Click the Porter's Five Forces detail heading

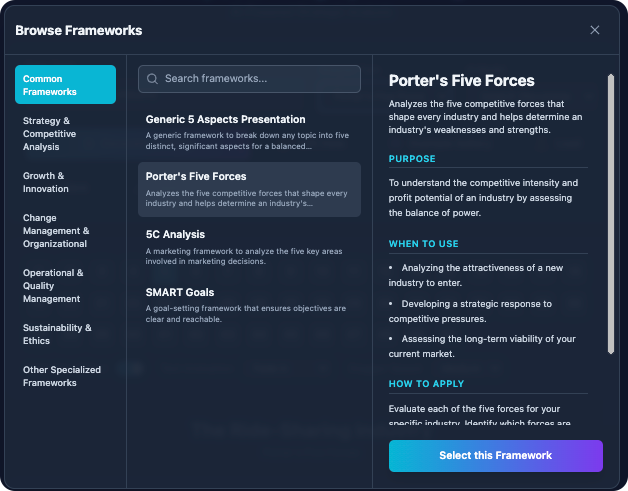(x=461, y=80)
